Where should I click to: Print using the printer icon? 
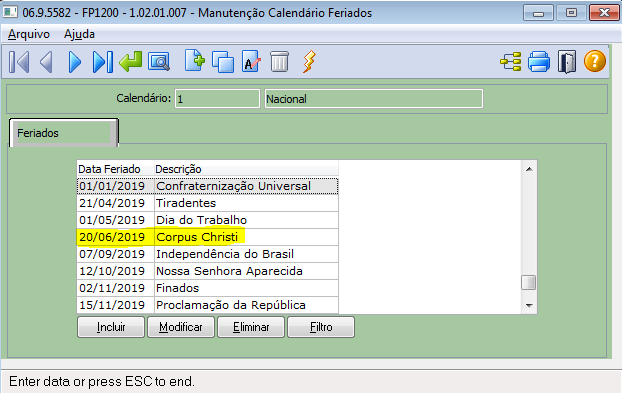(539, 62)
